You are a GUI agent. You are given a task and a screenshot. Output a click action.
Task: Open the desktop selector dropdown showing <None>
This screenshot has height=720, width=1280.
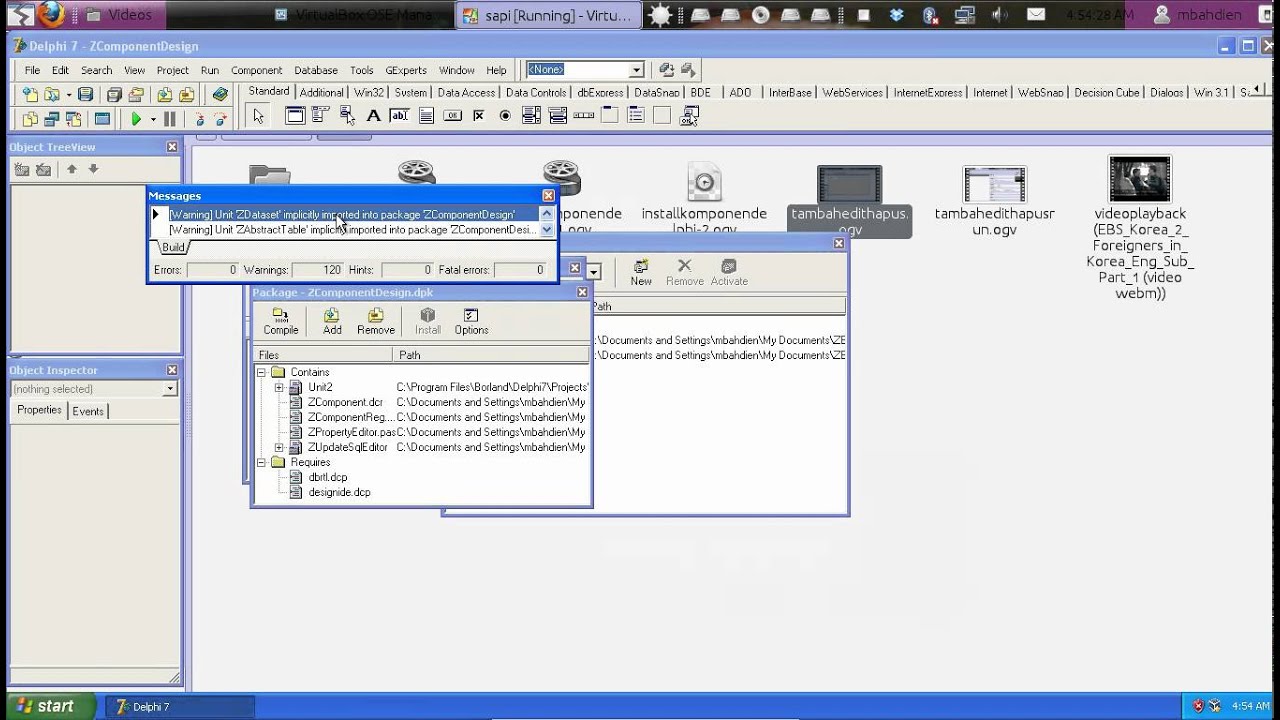(x=636, y=70)
